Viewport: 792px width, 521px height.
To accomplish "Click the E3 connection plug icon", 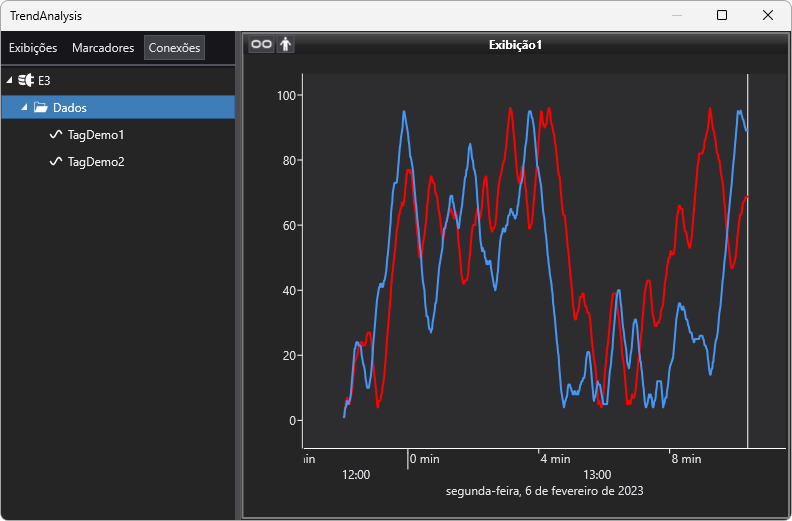I will tap(26, 80).
